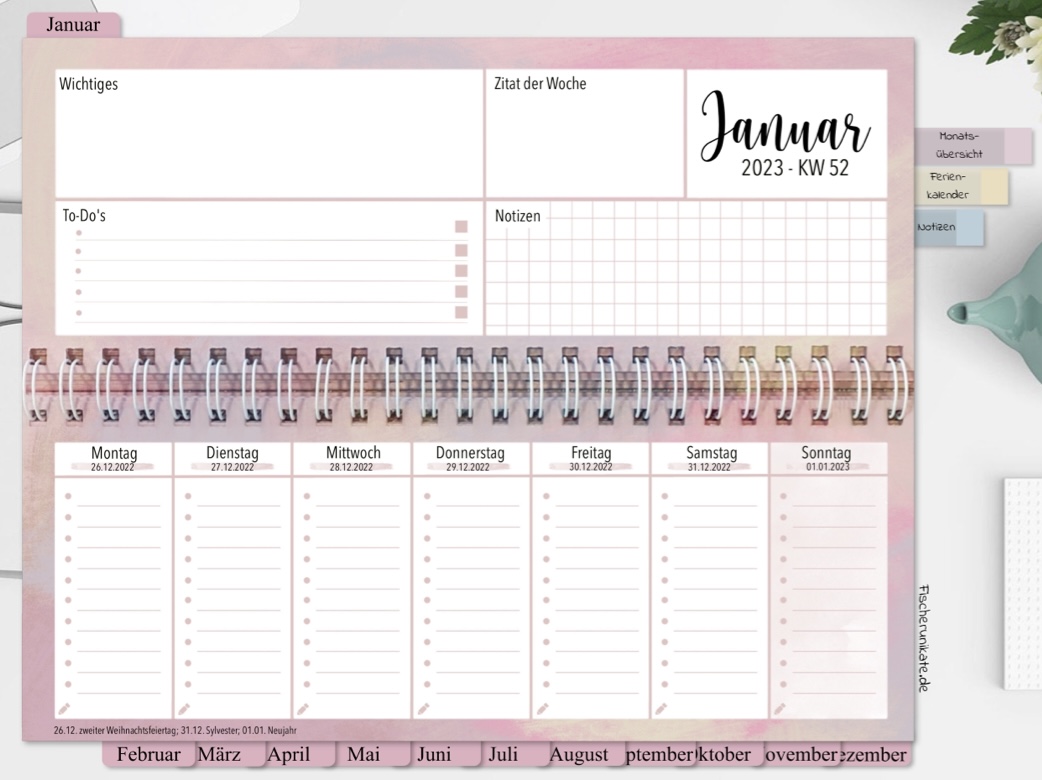Image resolution: width=1042 pixels, height=780 pixels.
Task: Click the fischerunikate.de link
Action: click(924, 637)
